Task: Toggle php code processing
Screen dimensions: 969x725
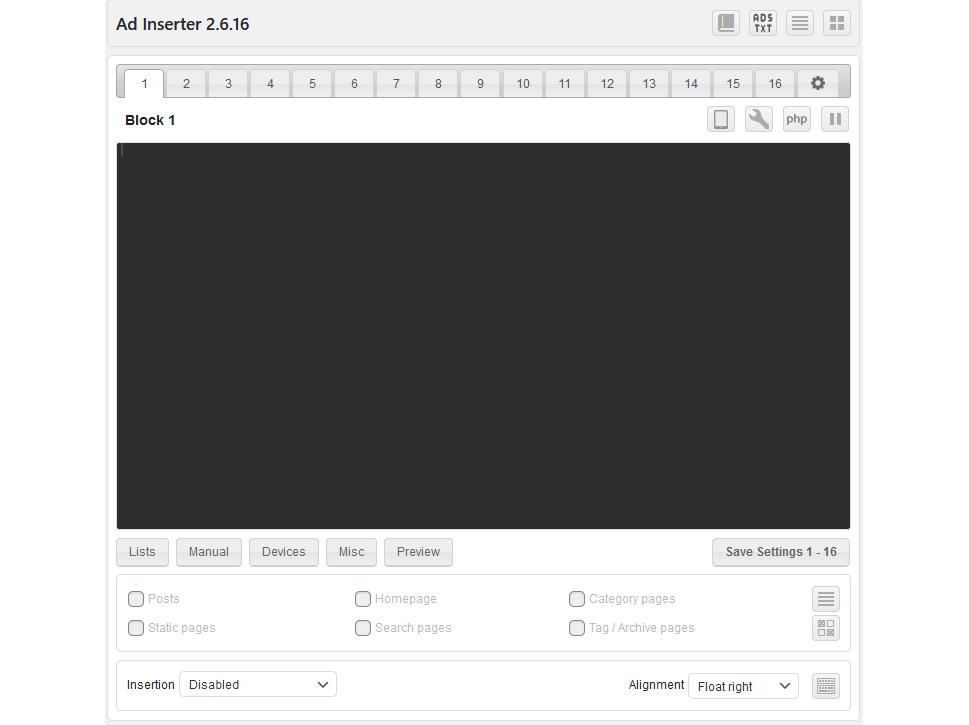Action: click(797, 119)
